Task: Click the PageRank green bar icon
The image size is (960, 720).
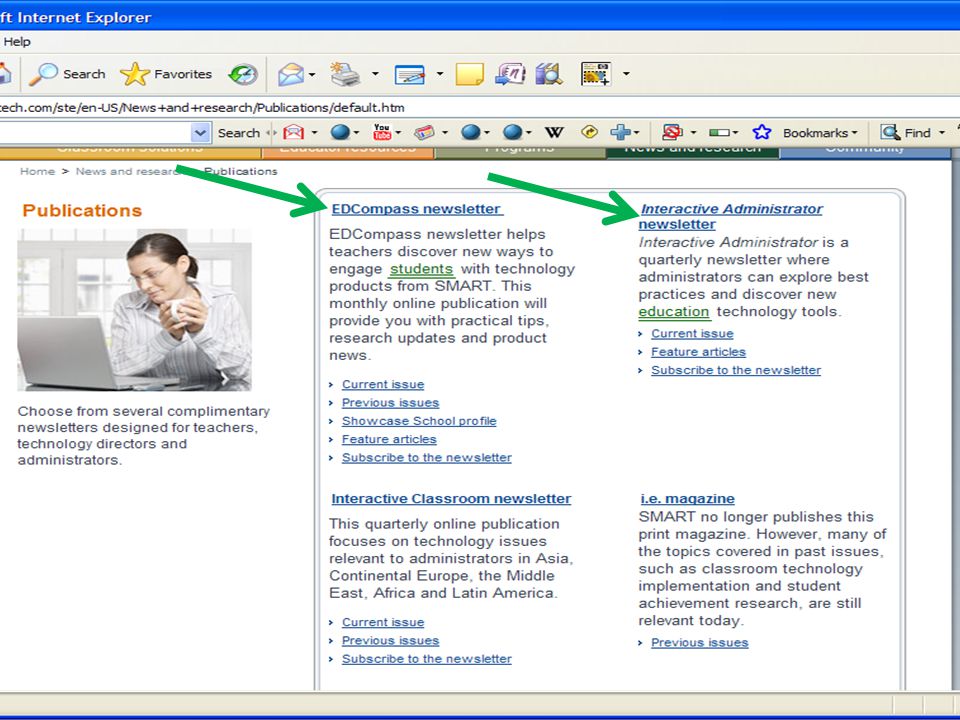Action: pyautogui.click(x=719, y=132)
